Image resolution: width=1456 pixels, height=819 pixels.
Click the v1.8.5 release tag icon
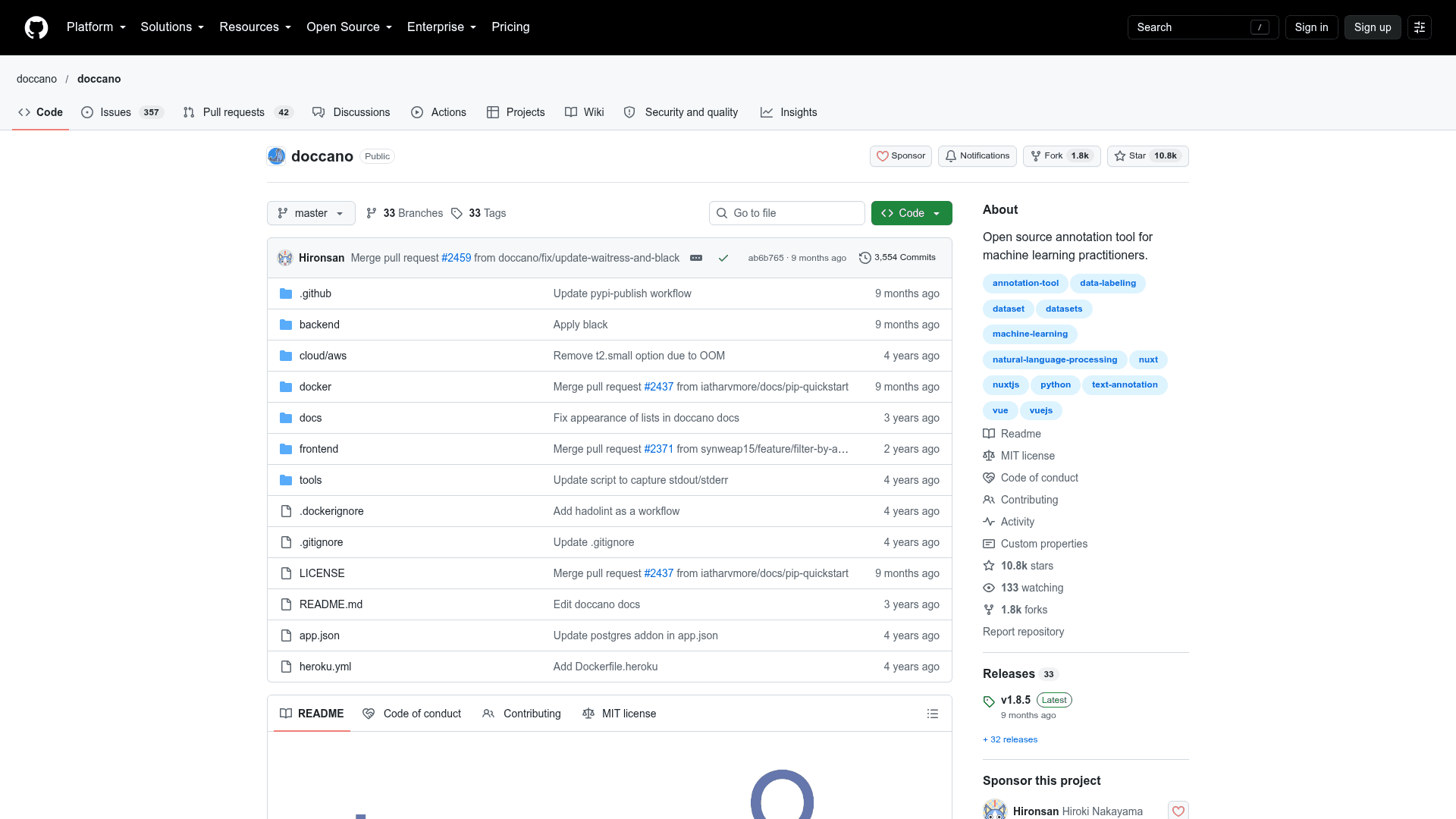[989, 701]
